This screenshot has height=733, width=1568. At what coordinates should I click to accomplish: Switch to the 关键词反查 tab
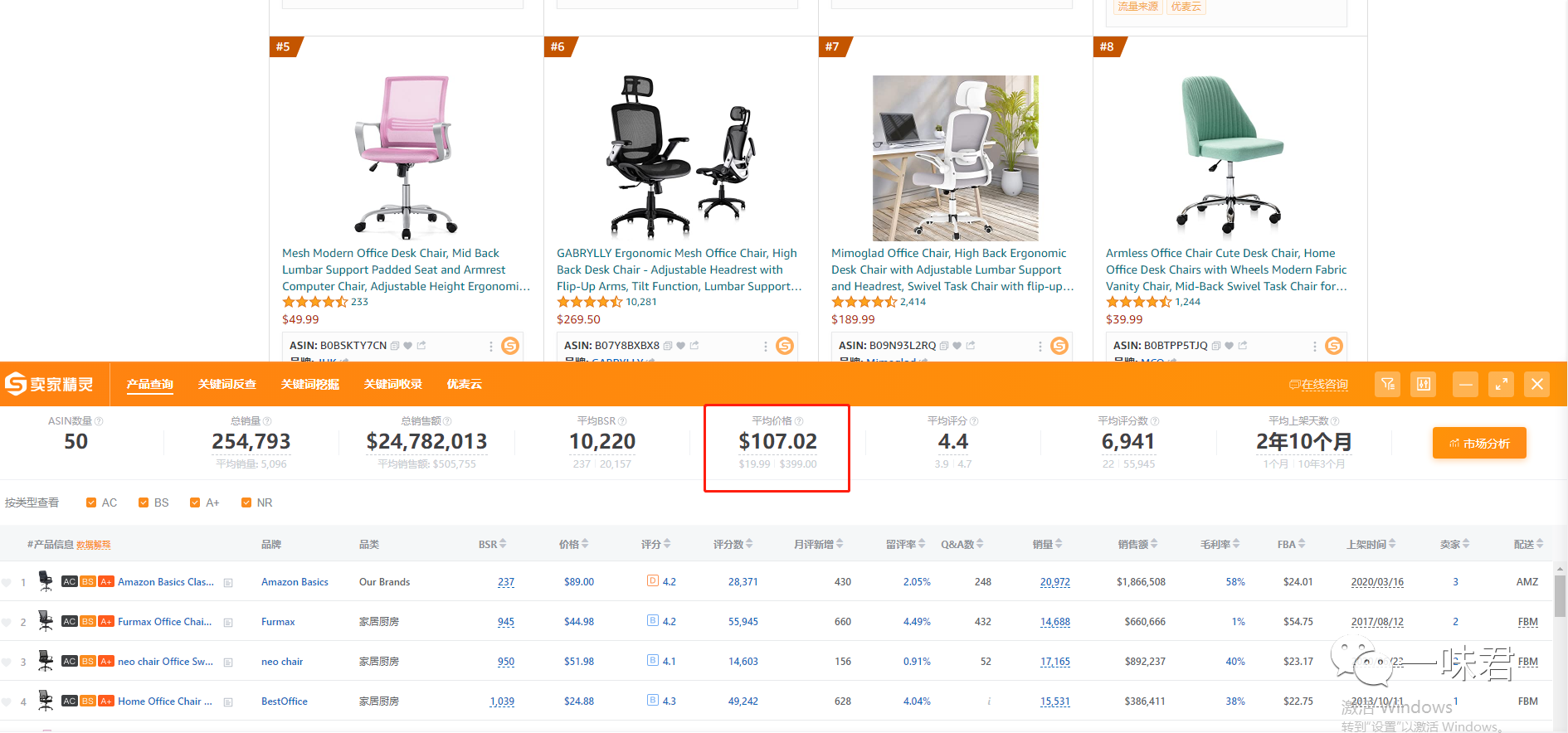(x=226, y=384)
